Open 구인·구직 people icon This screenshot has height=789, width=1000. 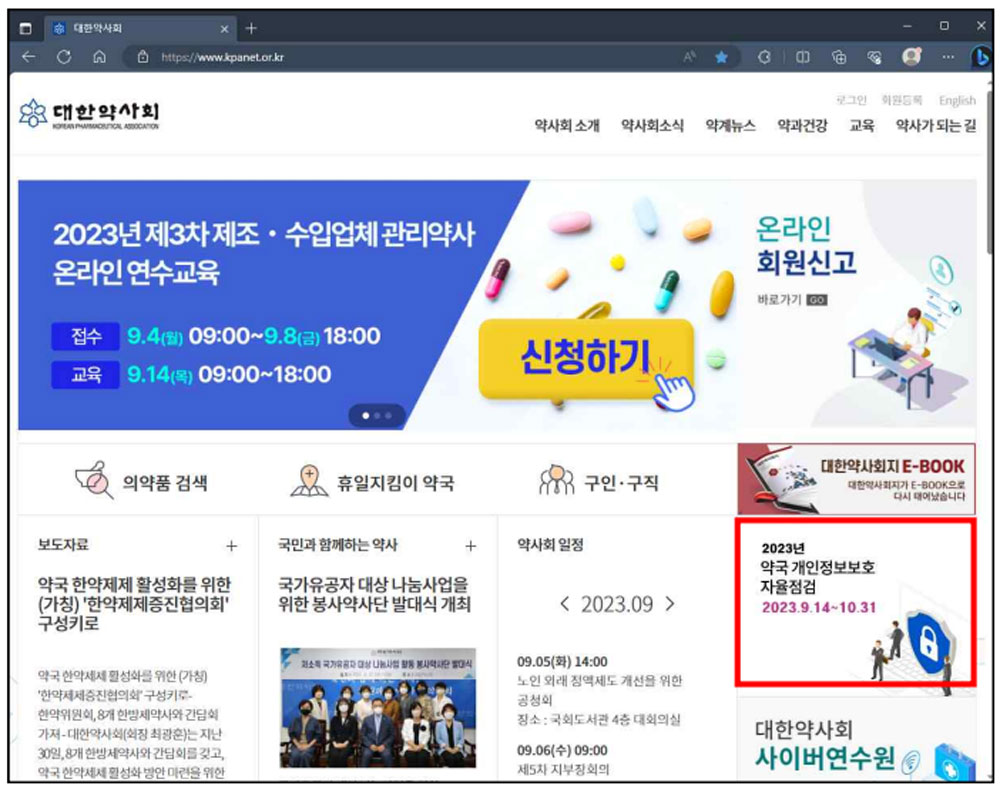[557, 480]
